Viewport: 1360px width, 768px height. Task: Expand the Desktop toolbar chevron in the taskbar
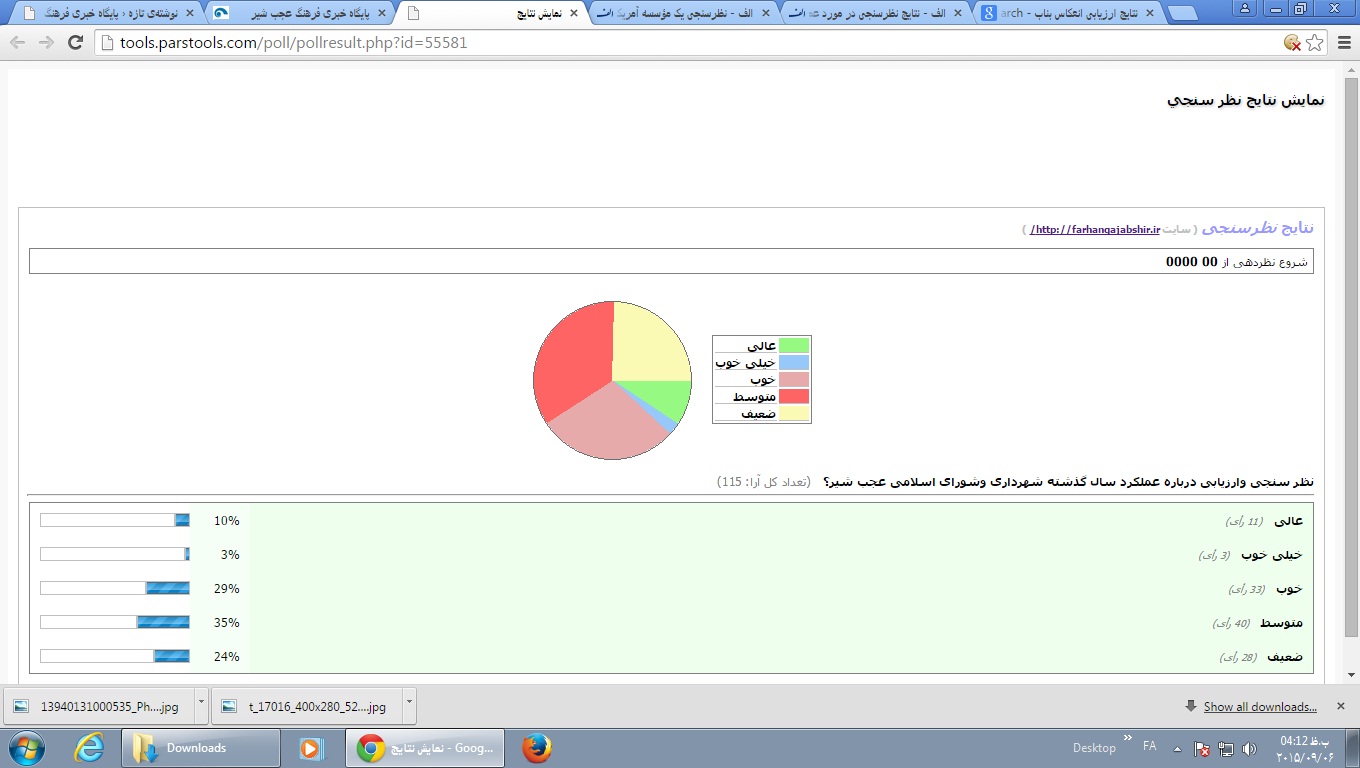(1128, 740)
